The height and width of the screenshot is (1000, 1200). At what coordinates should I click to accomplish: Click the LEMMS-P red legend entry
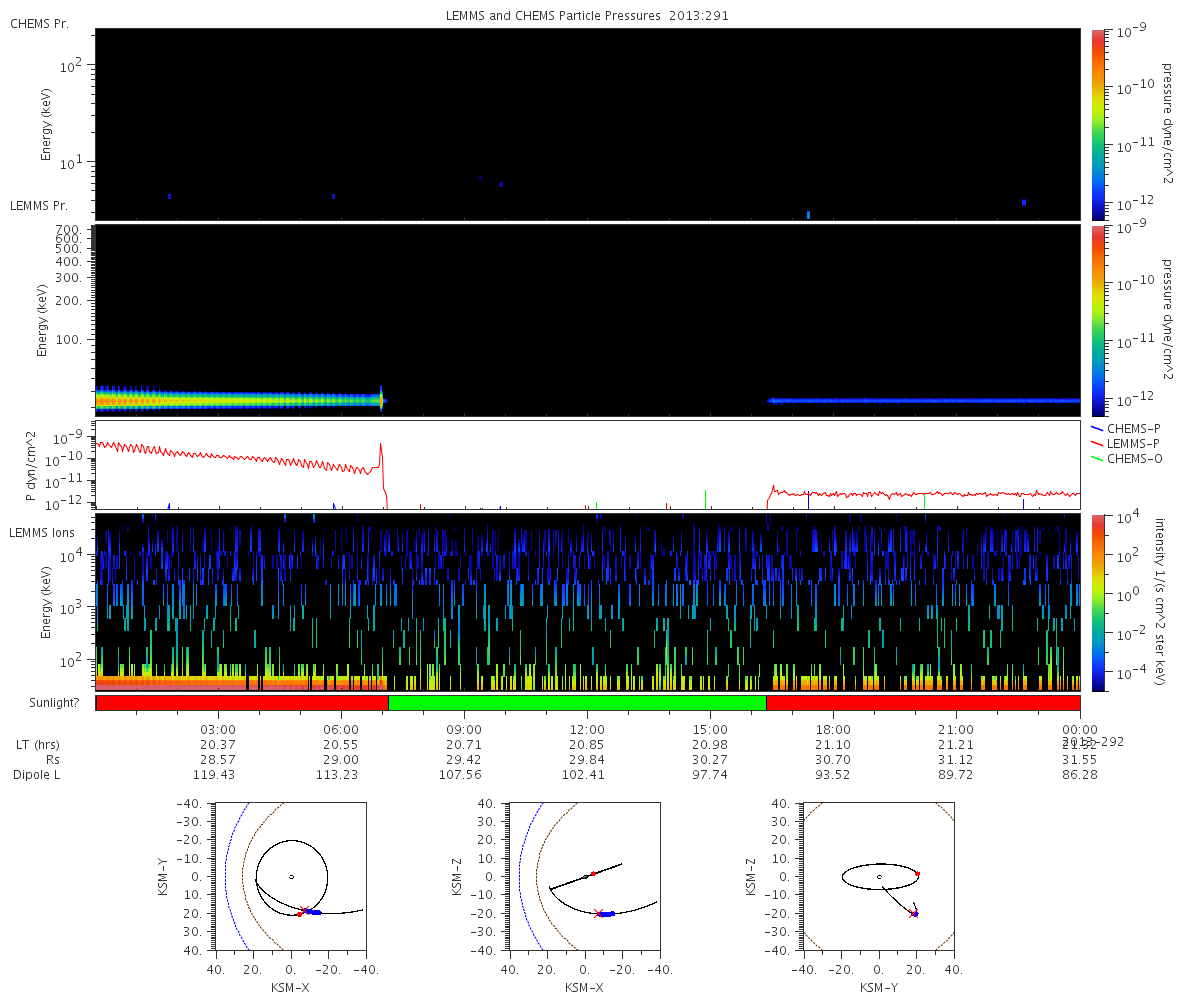[1126, 443]
